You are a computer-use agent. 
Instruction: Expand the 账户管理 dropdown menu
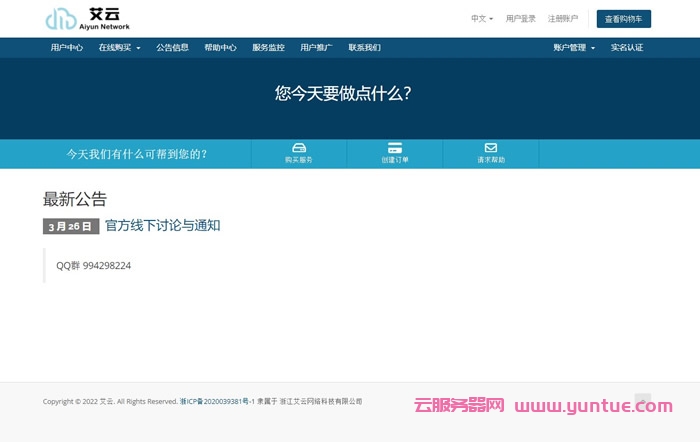[574, 47]
